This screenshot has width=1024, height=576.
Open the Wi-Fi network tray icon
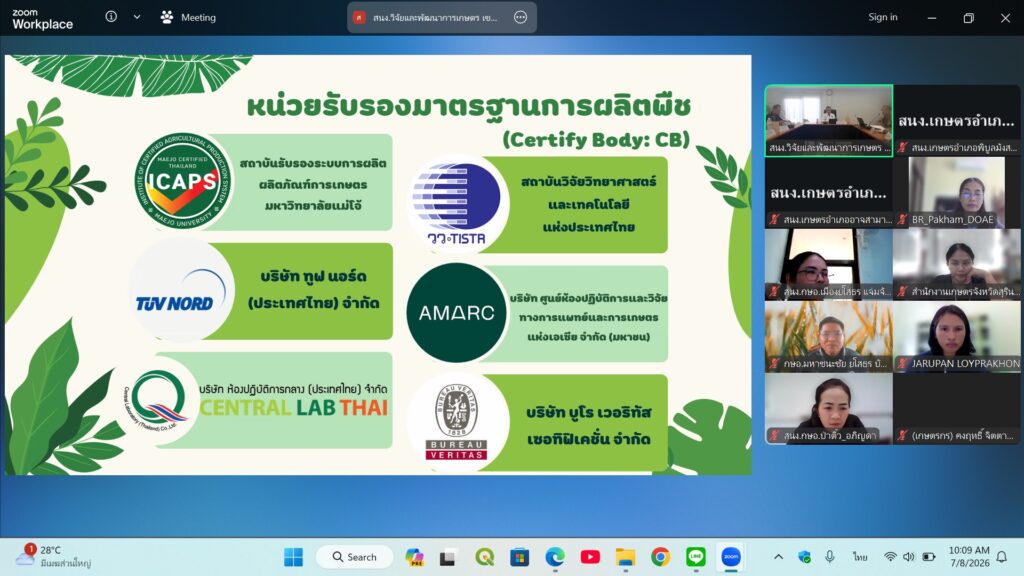click(889, 557)
